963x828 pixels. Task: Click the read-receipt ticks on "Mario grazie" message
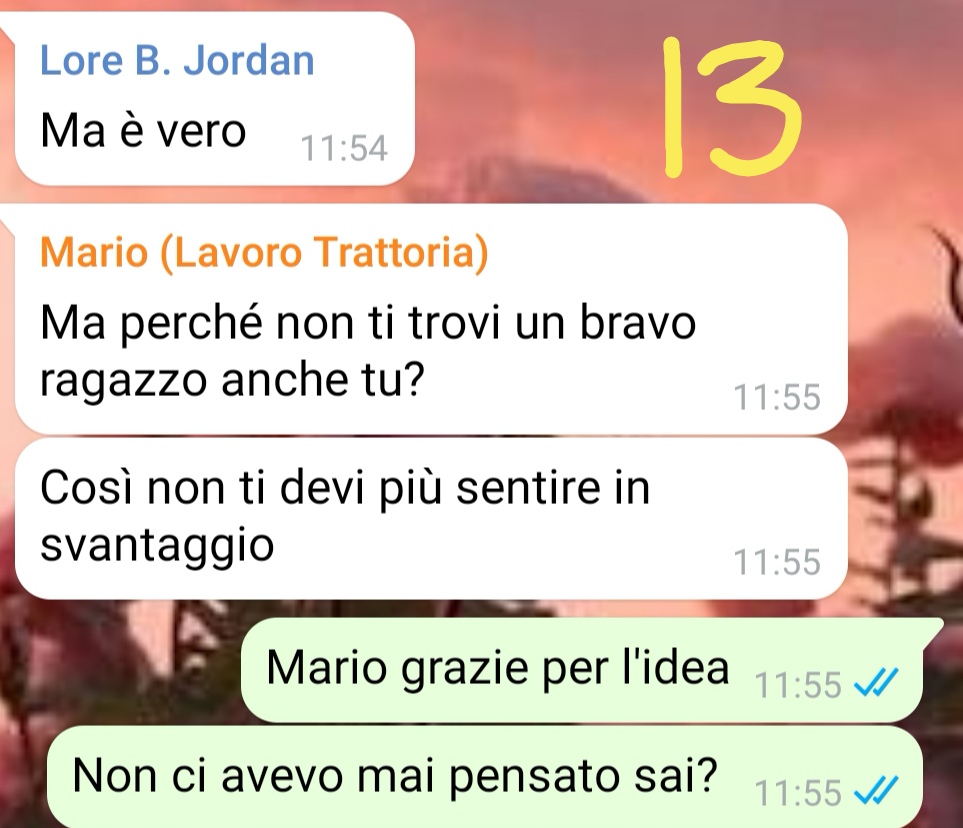coord(876,682)
